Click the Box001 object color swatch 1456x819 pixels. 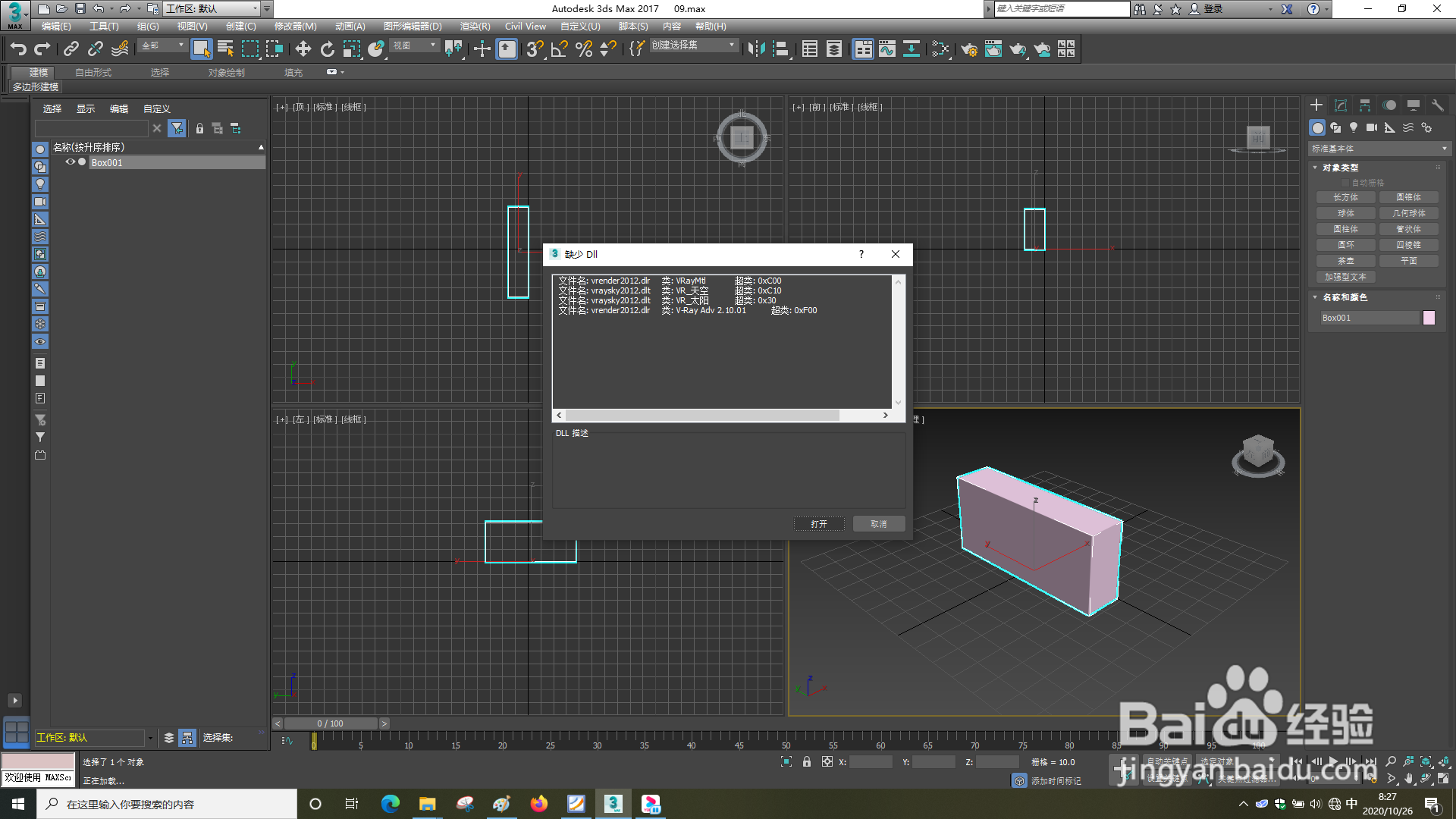pos(1429,318)
